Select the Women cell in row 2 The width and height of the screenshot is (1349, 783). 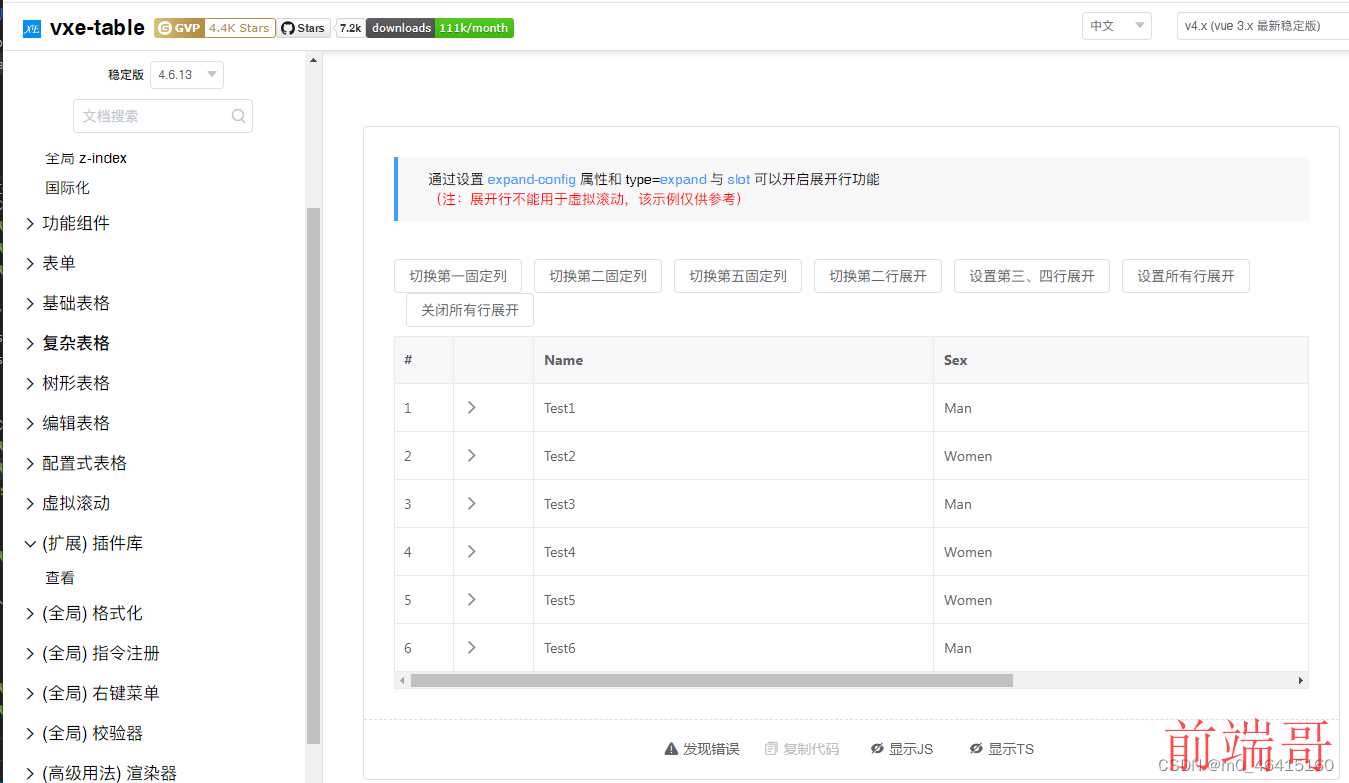coord(1121,456)
